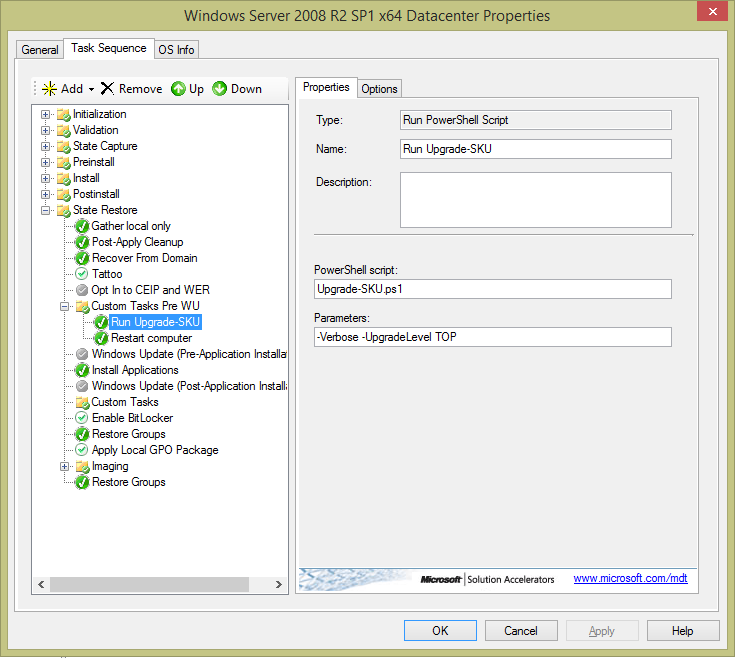Screen dimensions: 736x658
Task: Collapse the State Restore group
Action: [x=46, y=210]
